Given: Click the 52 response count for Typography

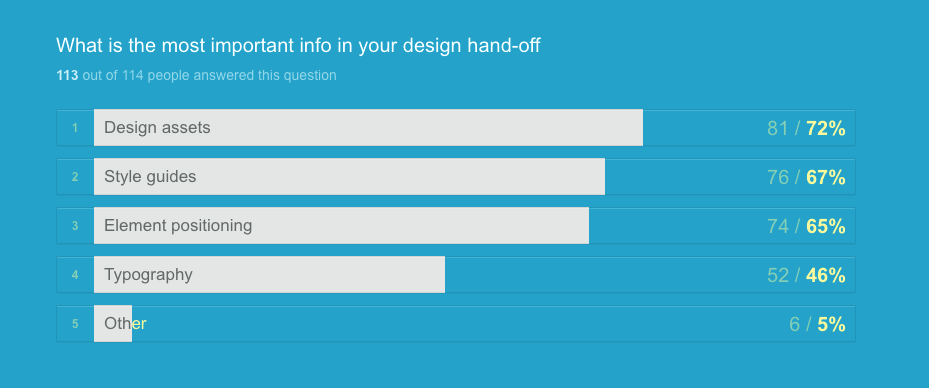Looking at the screenshot, I should point(778,275).
